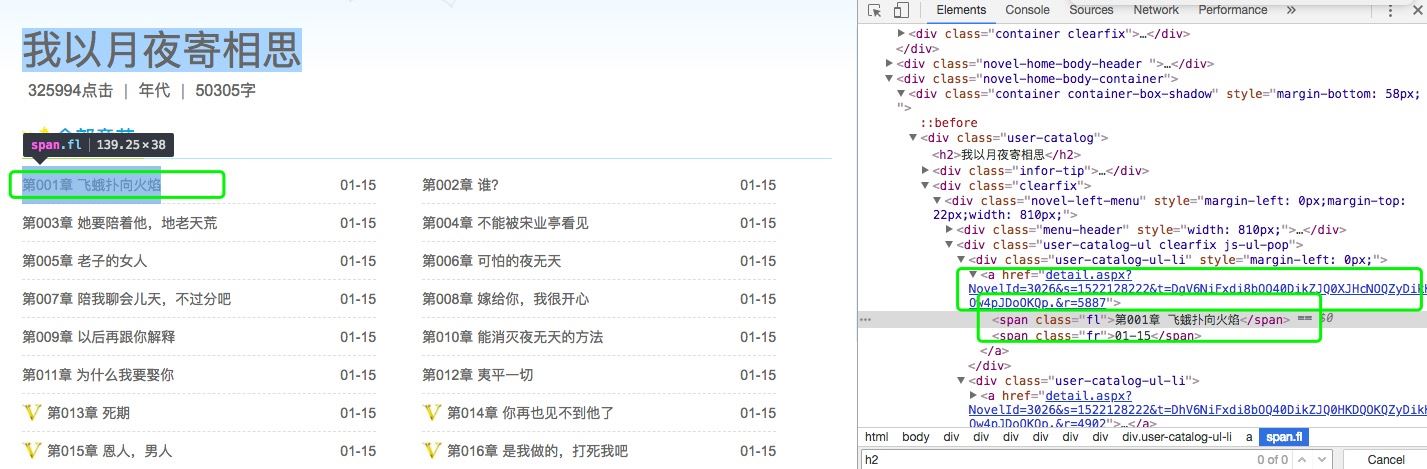This screenshot has width=1427, height=469.
Task: Expand the anchor node with r=4902
Action: tap(973, 396)
